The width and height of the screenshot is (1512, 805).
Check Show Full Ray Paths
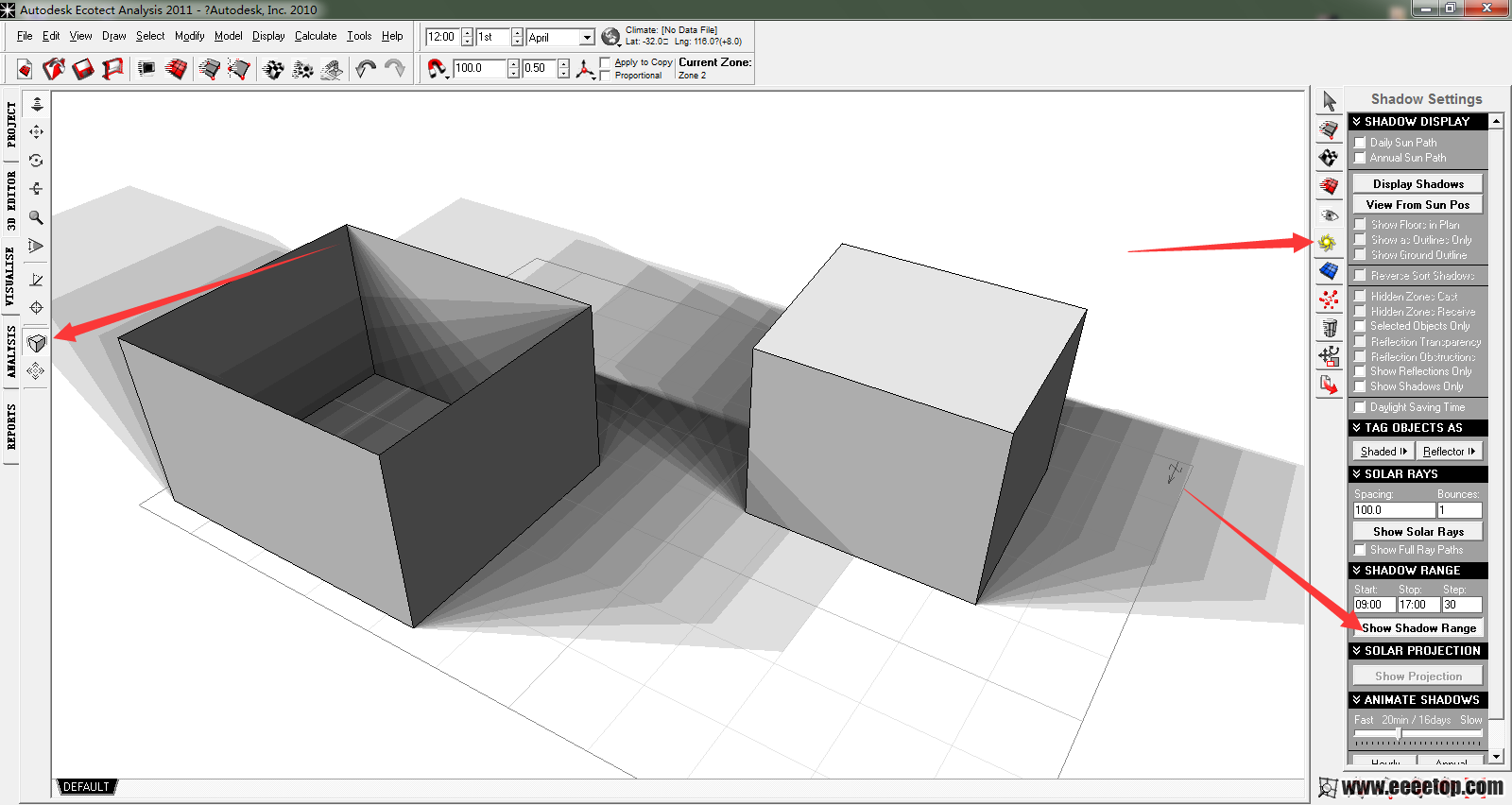[1360, 550]
